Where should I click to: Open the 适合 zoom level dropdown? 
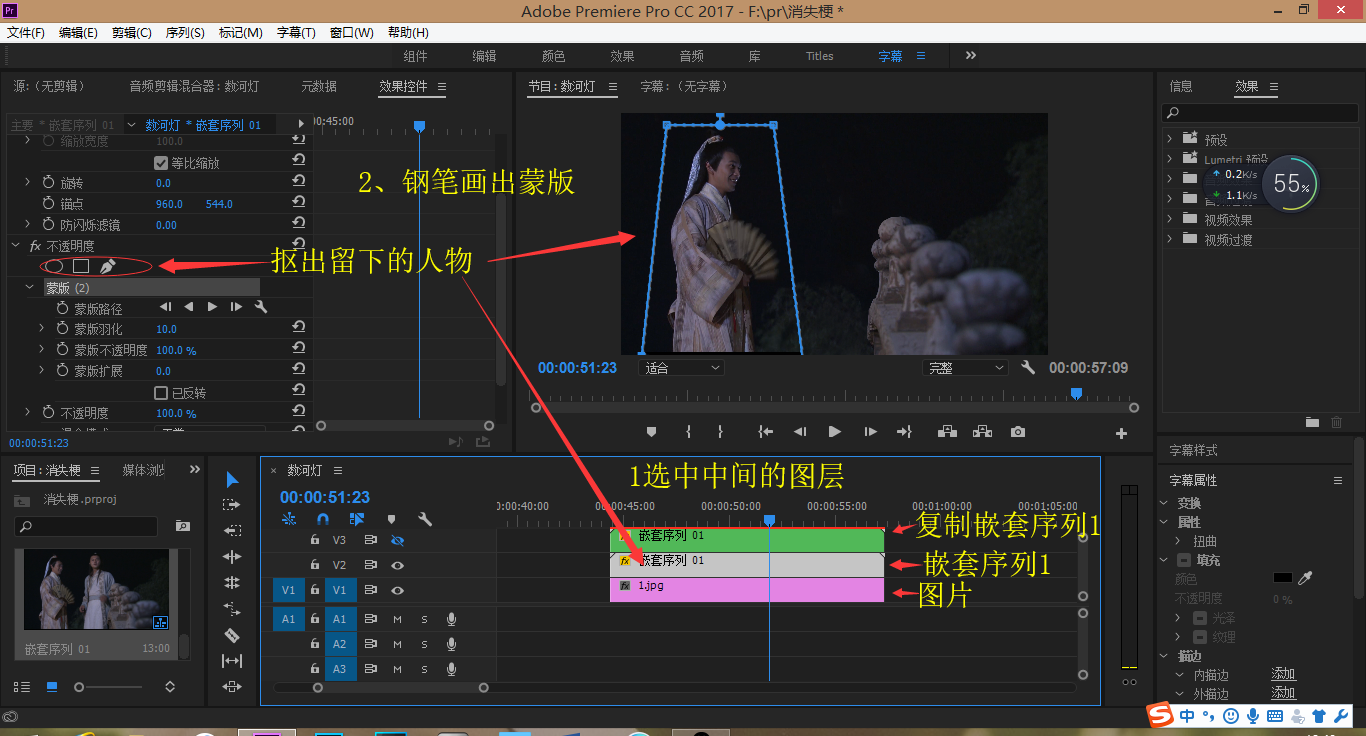point(681,368)
